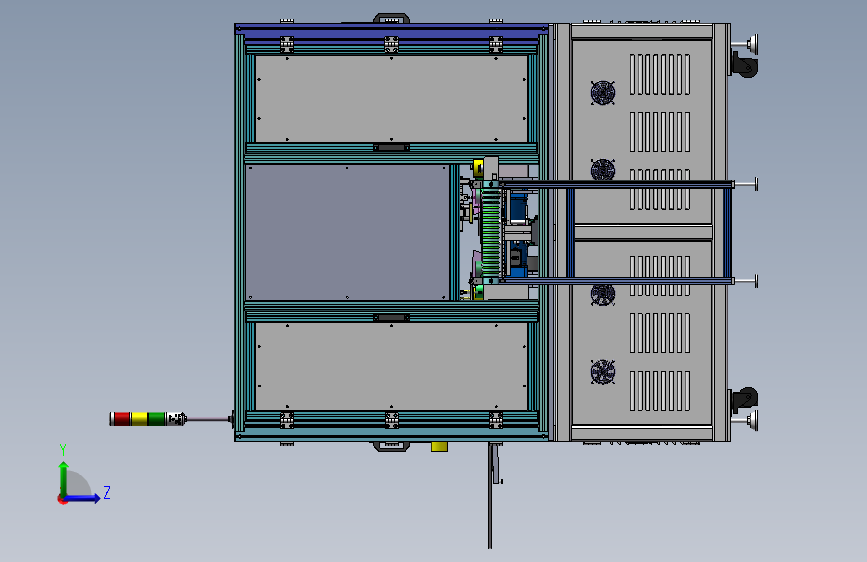
Task: Click the Z label on the coordinate triad
Action: tap(107, 492)
